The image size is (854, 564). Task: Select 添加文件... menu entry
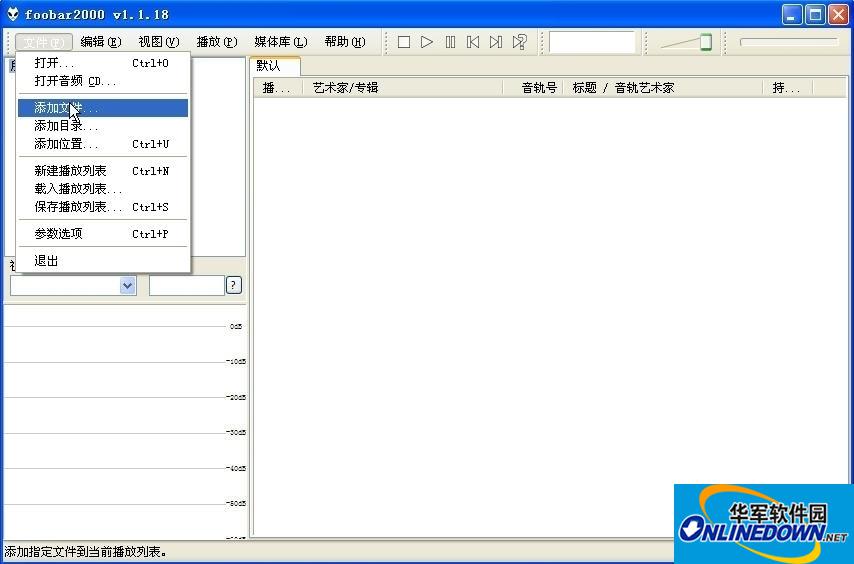103,108
